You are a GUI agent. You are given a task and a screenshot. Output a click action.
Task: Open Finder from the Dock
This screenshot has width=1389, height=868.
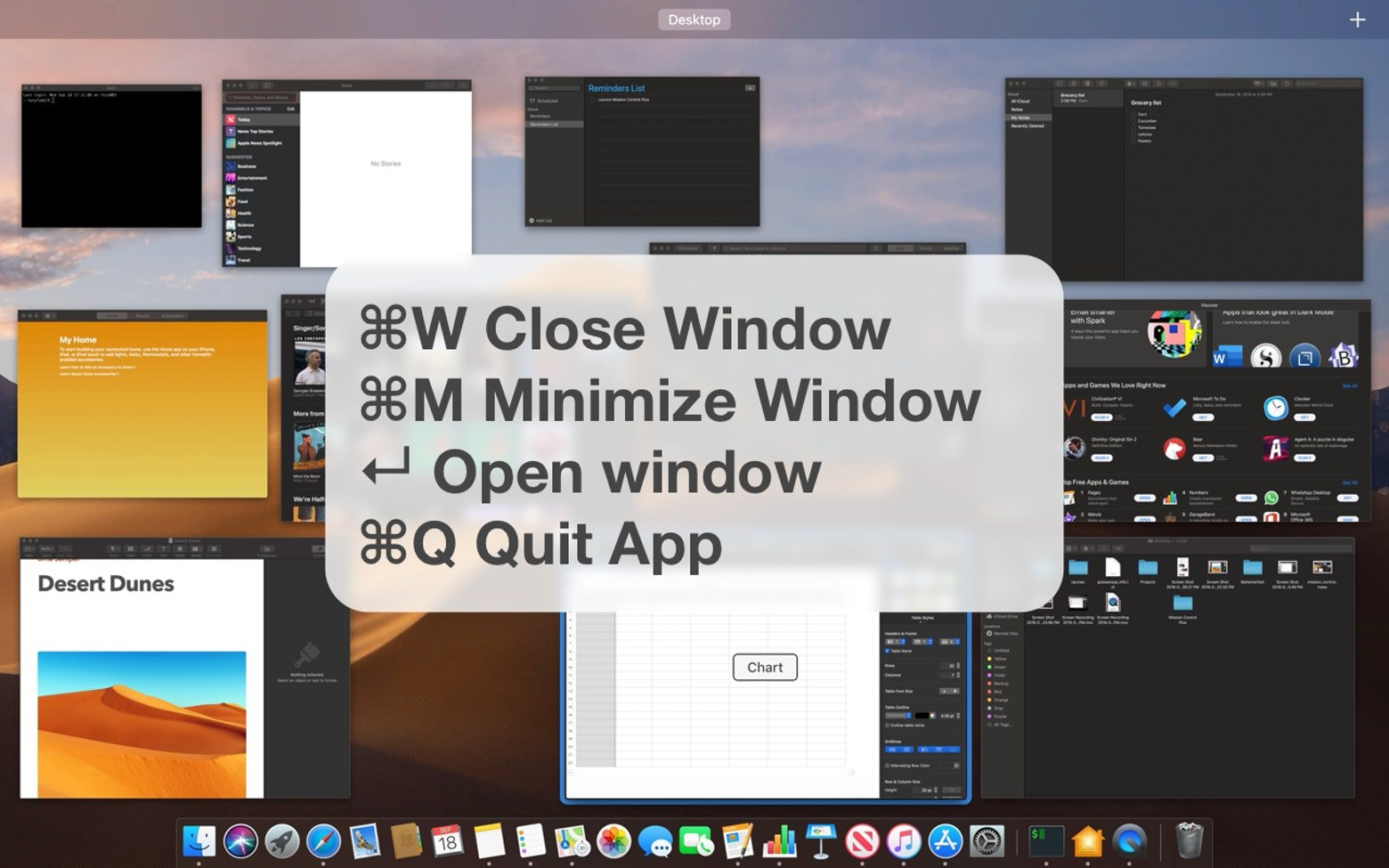click(x=199, y=841)
